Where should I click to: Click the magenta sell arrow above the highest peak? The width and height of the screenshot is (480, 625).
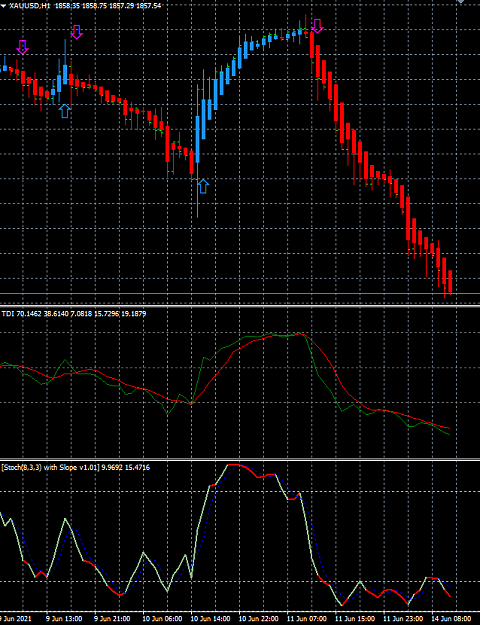click(317, 26)
